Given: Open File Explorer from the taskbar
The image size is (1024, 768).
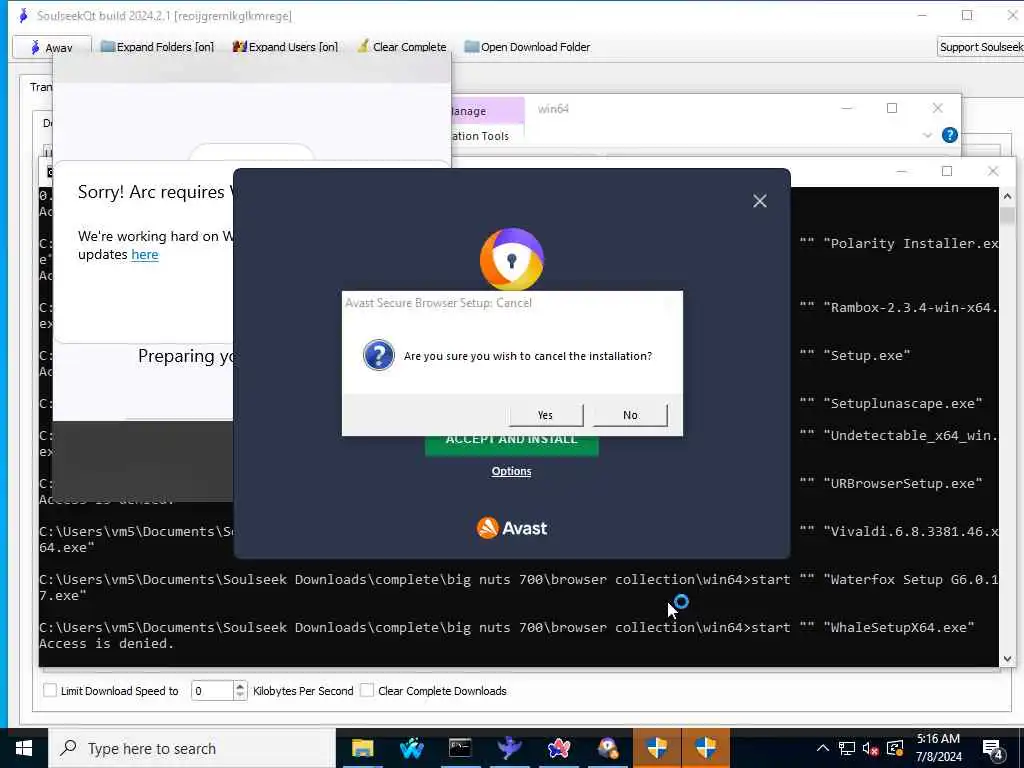Looking at the screenshot, I should tap(362, 748).
